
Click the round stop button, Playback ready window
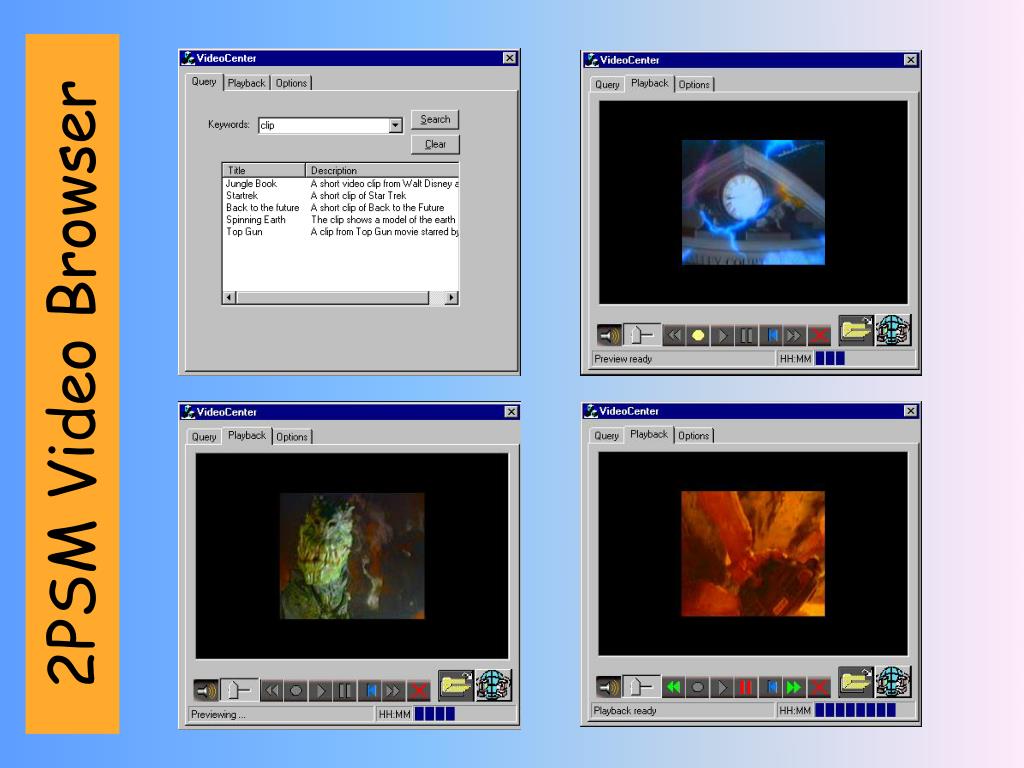(697, 686)
